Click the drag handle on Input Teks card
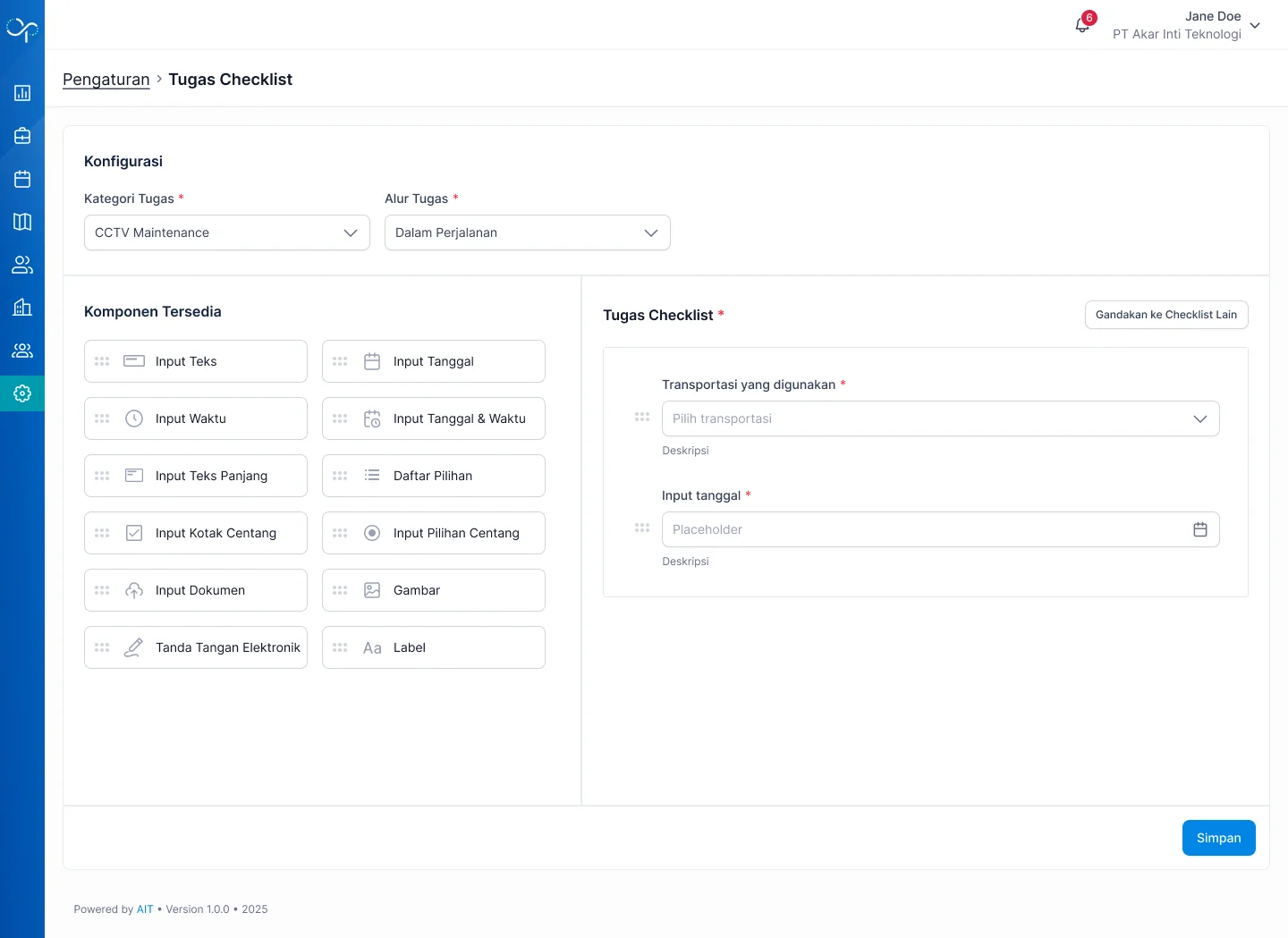 [102, 361]
